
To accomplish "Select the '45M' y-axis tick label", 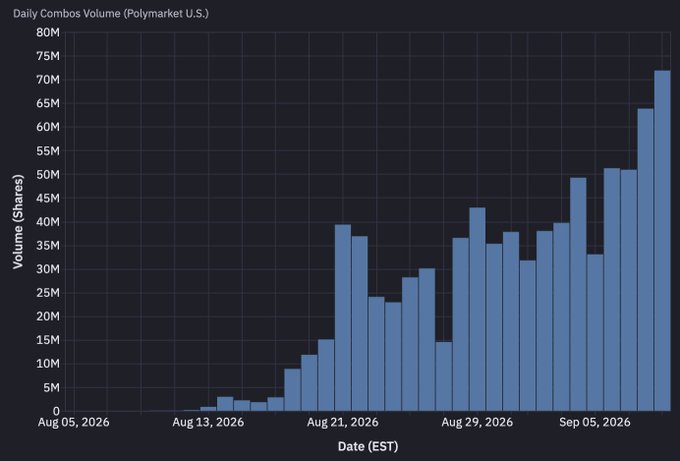I will 48,198.
